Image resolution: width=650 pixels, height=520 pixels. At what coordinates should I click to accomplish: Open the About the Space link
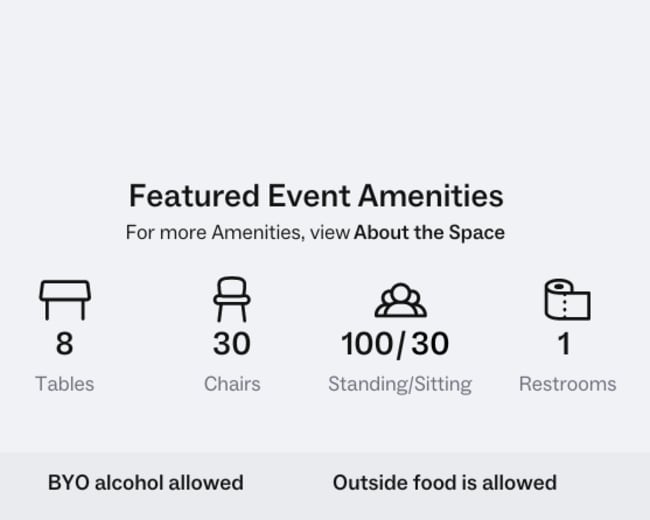click(x=429, y=232)
